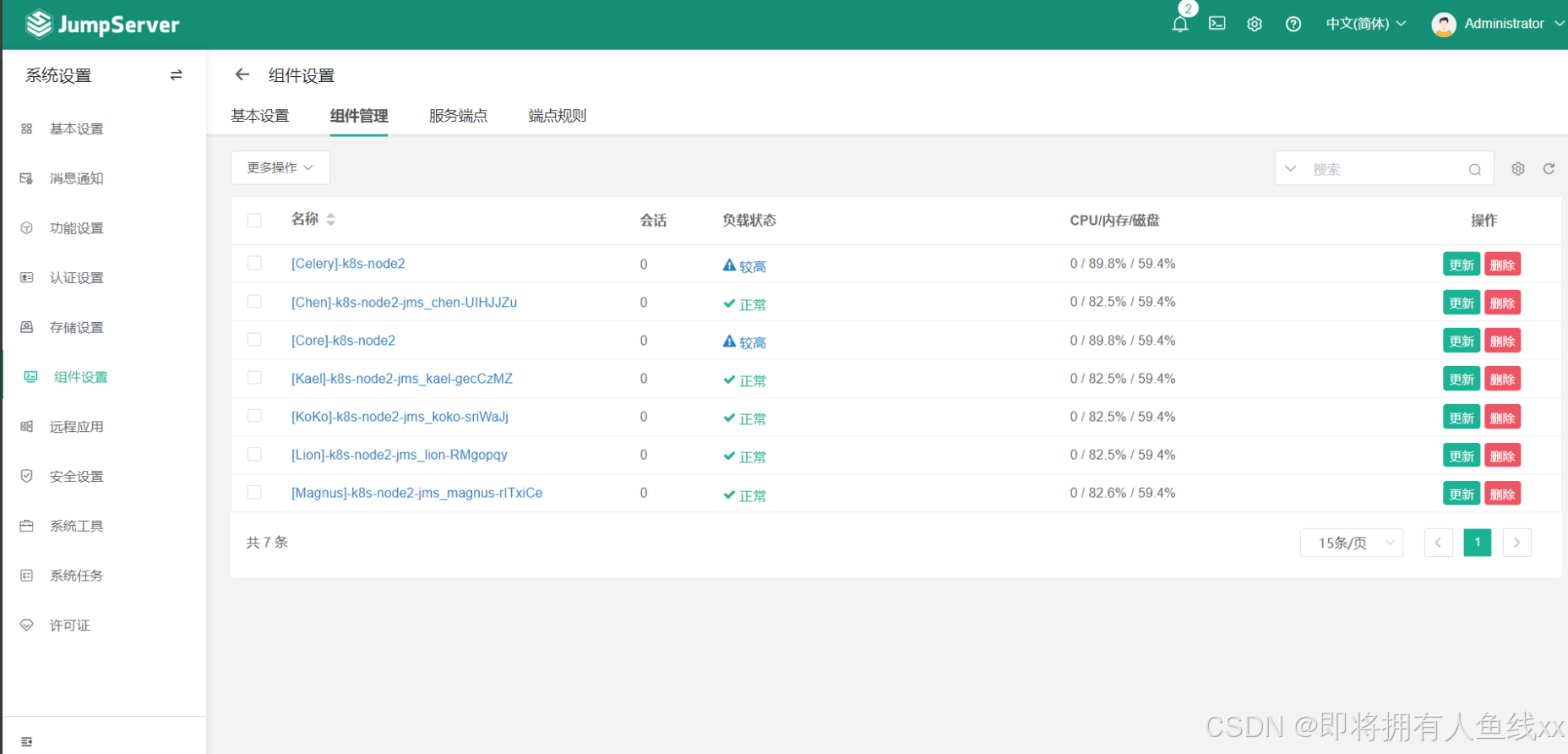
Task: Open the [KoKo]-k8s-node2-jms_koko-sriWaJj link
Action: pyautogui.click(x=400, y=417)
